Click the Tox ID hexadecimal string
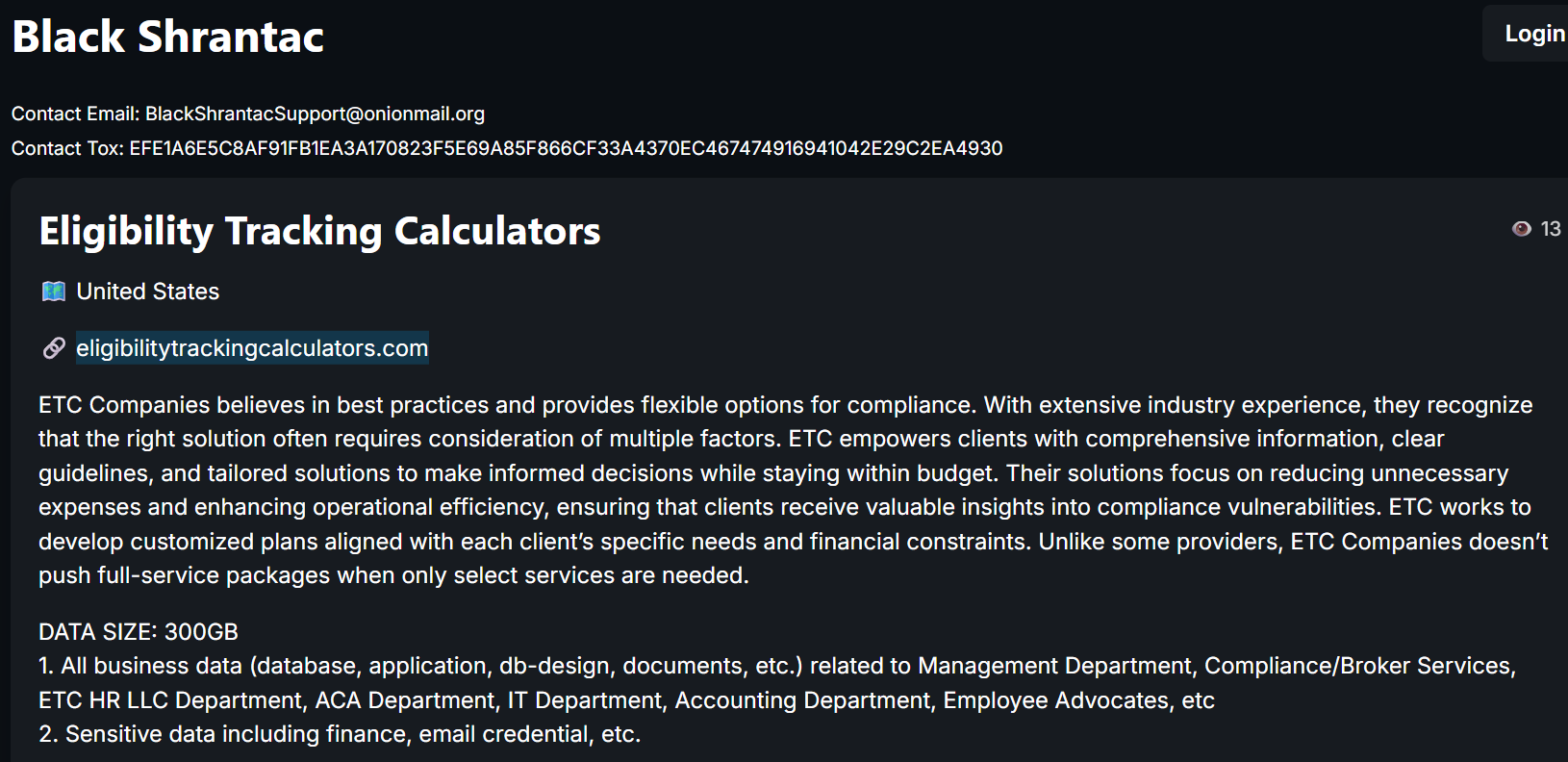 (566, 148)
